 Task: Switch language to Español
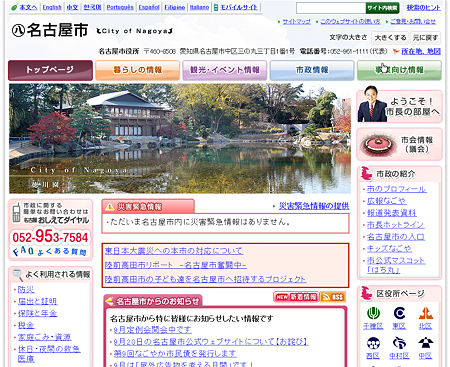149,7
